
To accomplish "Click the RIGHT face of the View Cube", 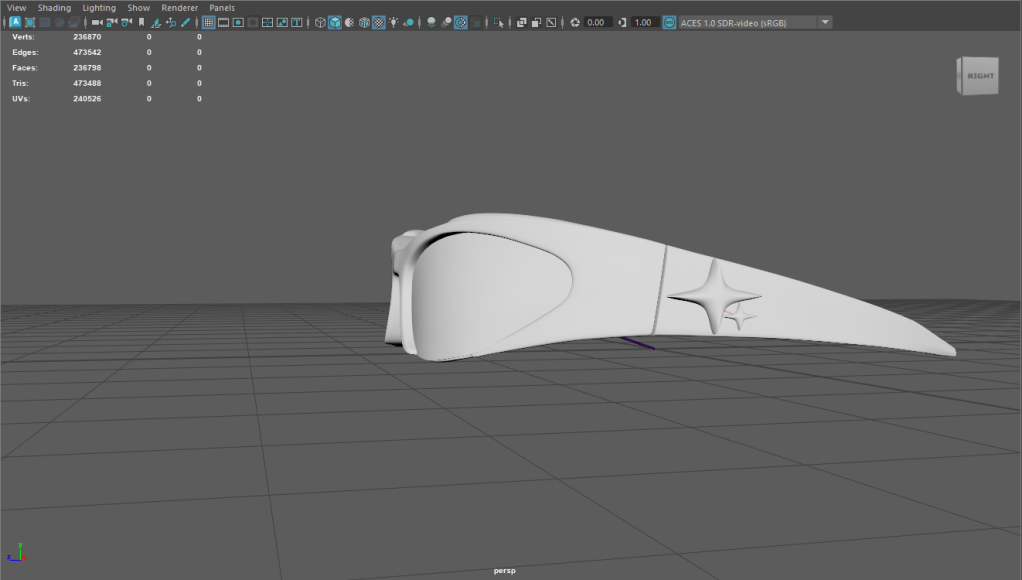I will 980,76.
